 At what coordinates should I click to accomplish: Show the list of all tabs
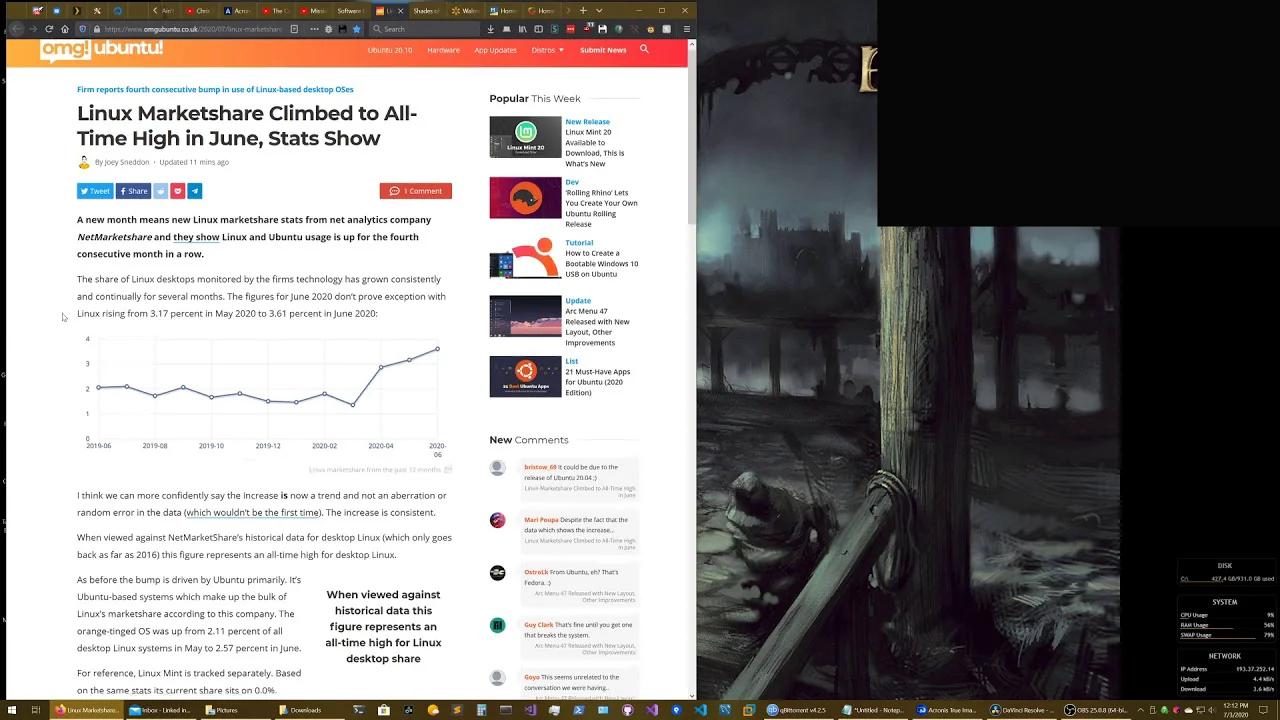[599, 11]
